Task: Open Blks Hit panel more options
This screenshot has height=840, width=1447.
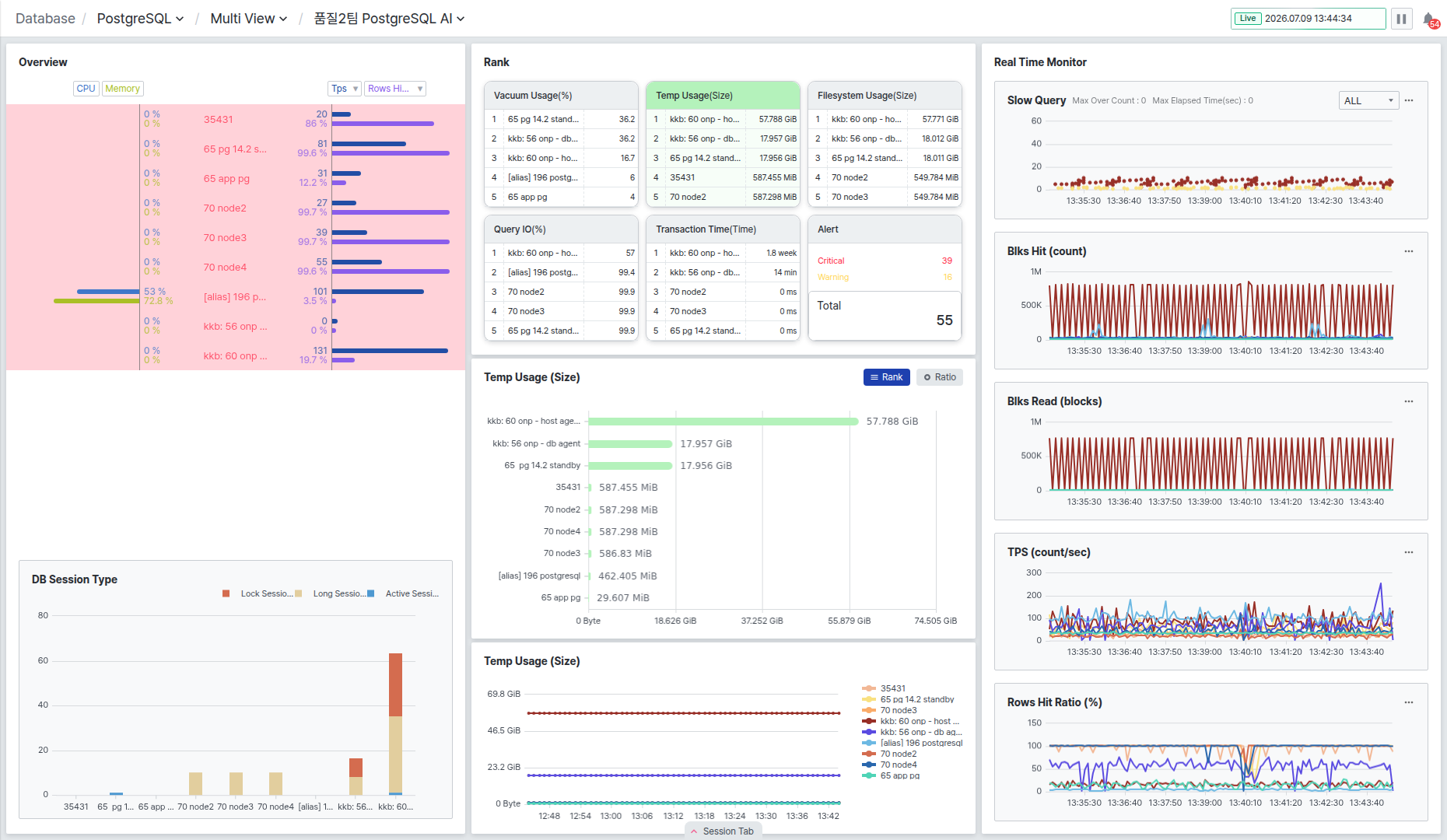Action: (x=1409, y=251)
